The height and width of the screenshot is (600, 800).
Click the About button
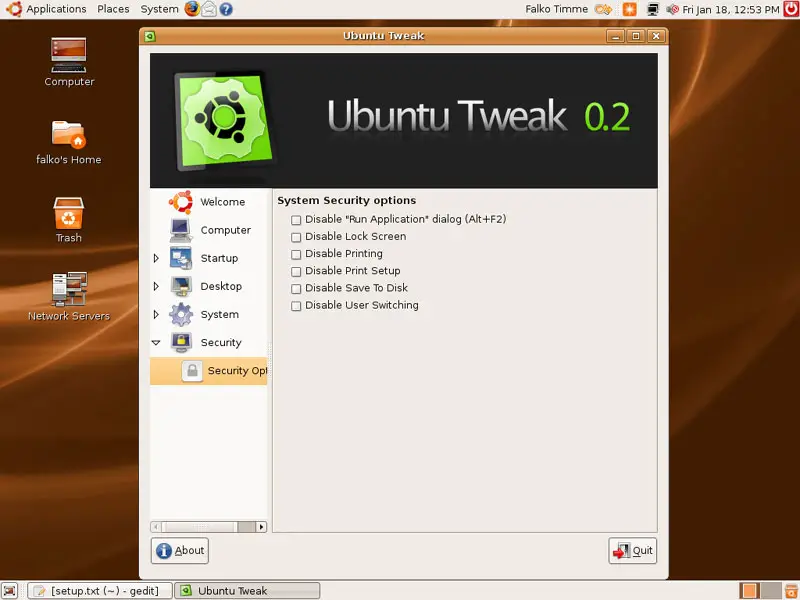pos(180,551)
